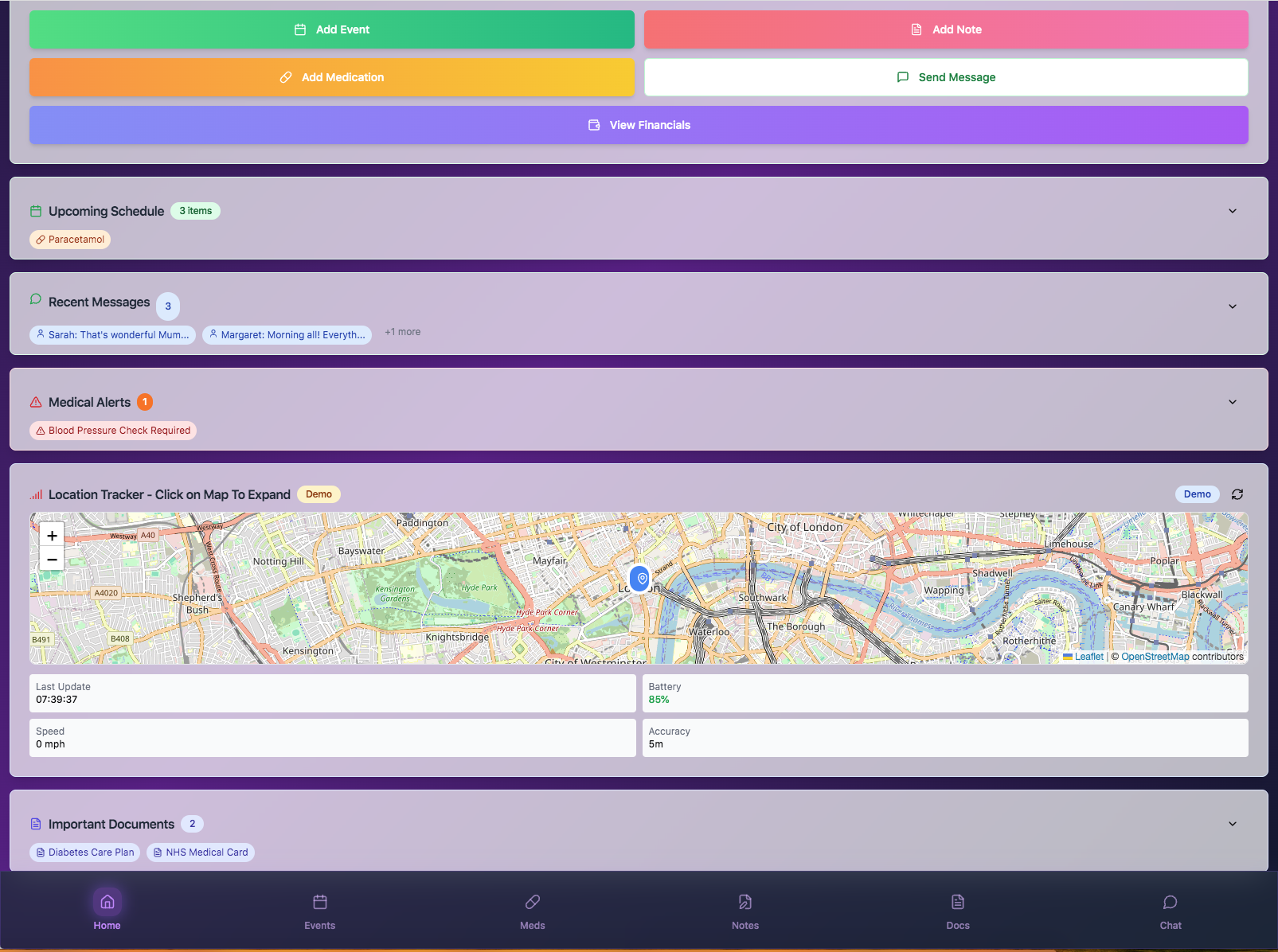Open the Paracetamol schedule chip
1278x952 pixels.
(69, 239)
